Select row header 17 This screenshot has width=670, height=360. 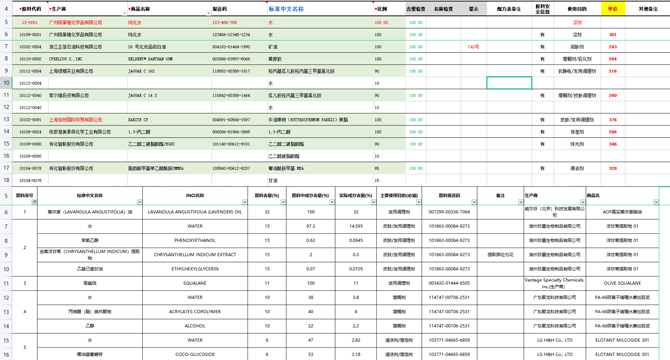[x=6, y=168]
